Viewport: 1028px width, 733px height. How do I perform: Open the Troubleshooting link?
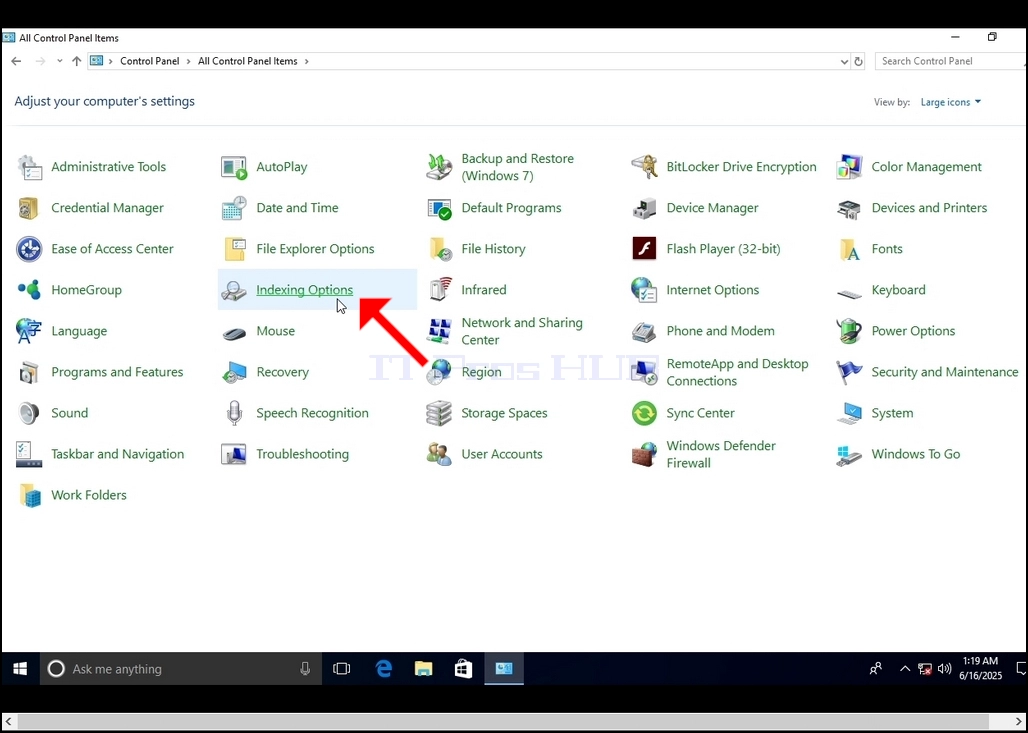tap(302, 454)
